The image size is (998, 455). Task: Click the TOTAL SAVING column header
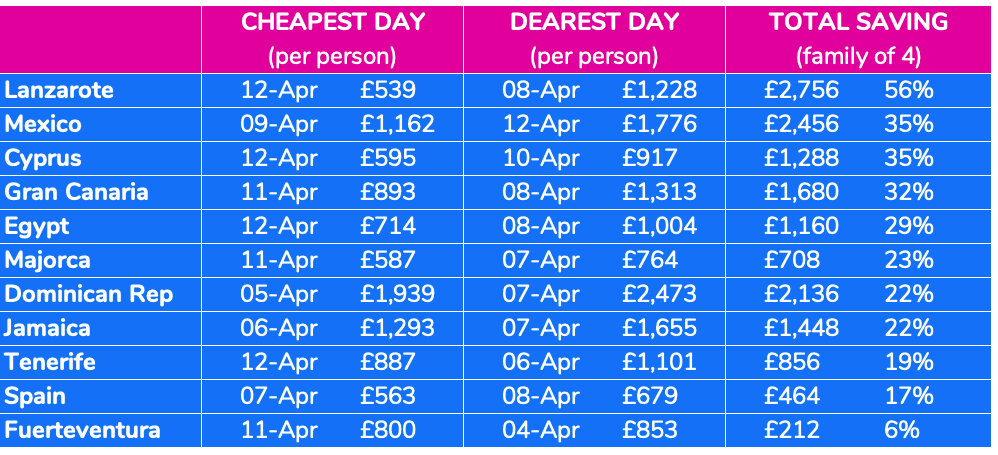(x=858, y=22)
